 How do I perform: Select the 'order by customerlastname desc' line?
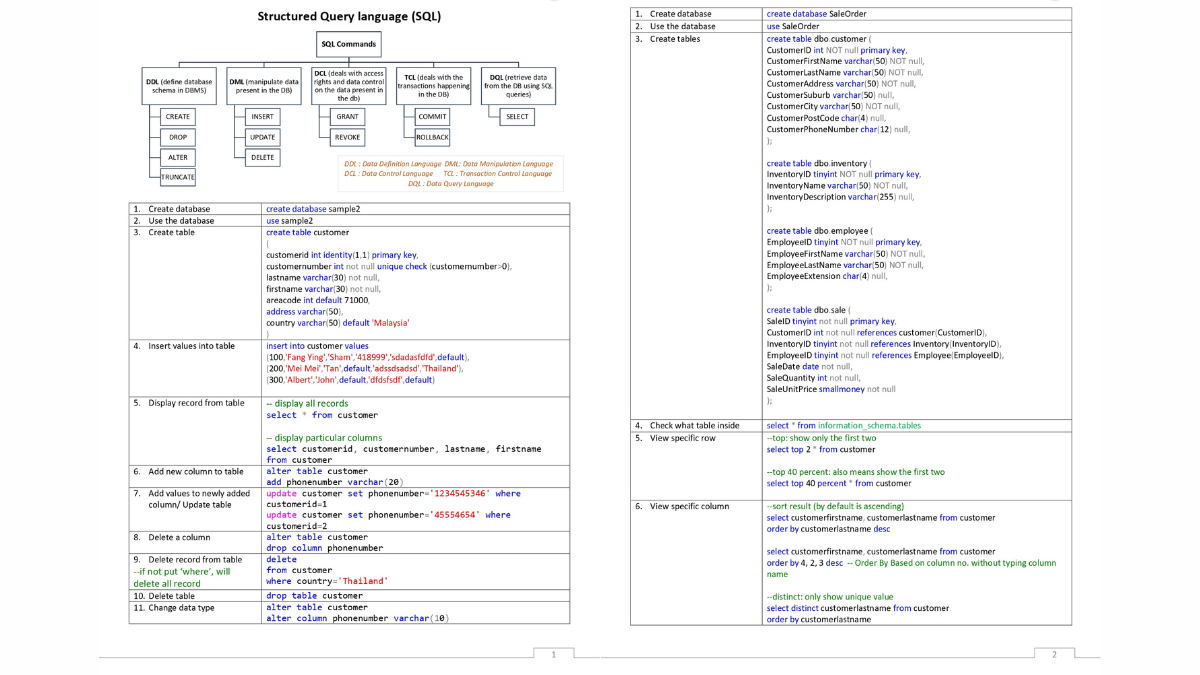tap(828, 529)
